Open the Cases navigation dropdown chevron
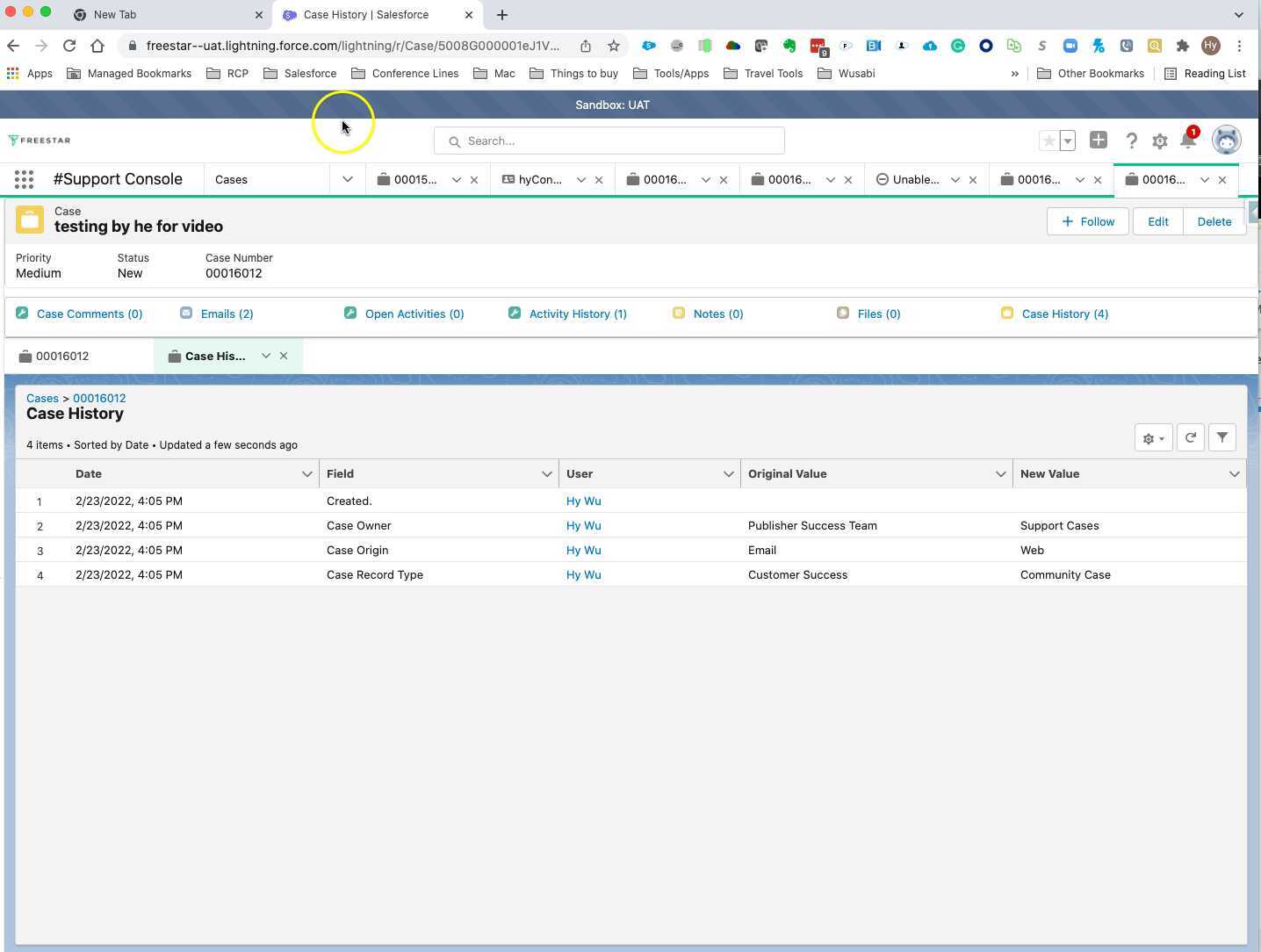 [x=348, y=179]
